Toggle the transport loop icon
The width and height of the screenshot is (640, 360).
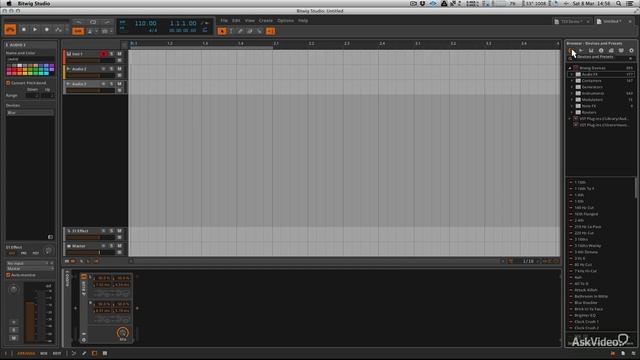pyautogui.click(x=93, y=22)
